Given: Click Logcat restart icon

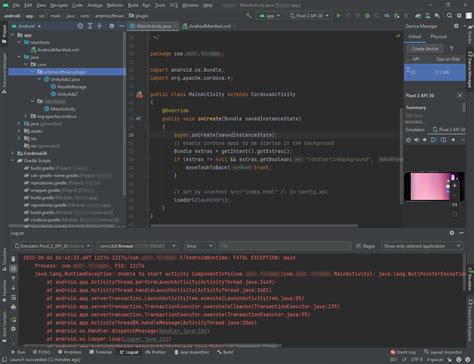Looking at the screenshot, I should pos(13,319).
